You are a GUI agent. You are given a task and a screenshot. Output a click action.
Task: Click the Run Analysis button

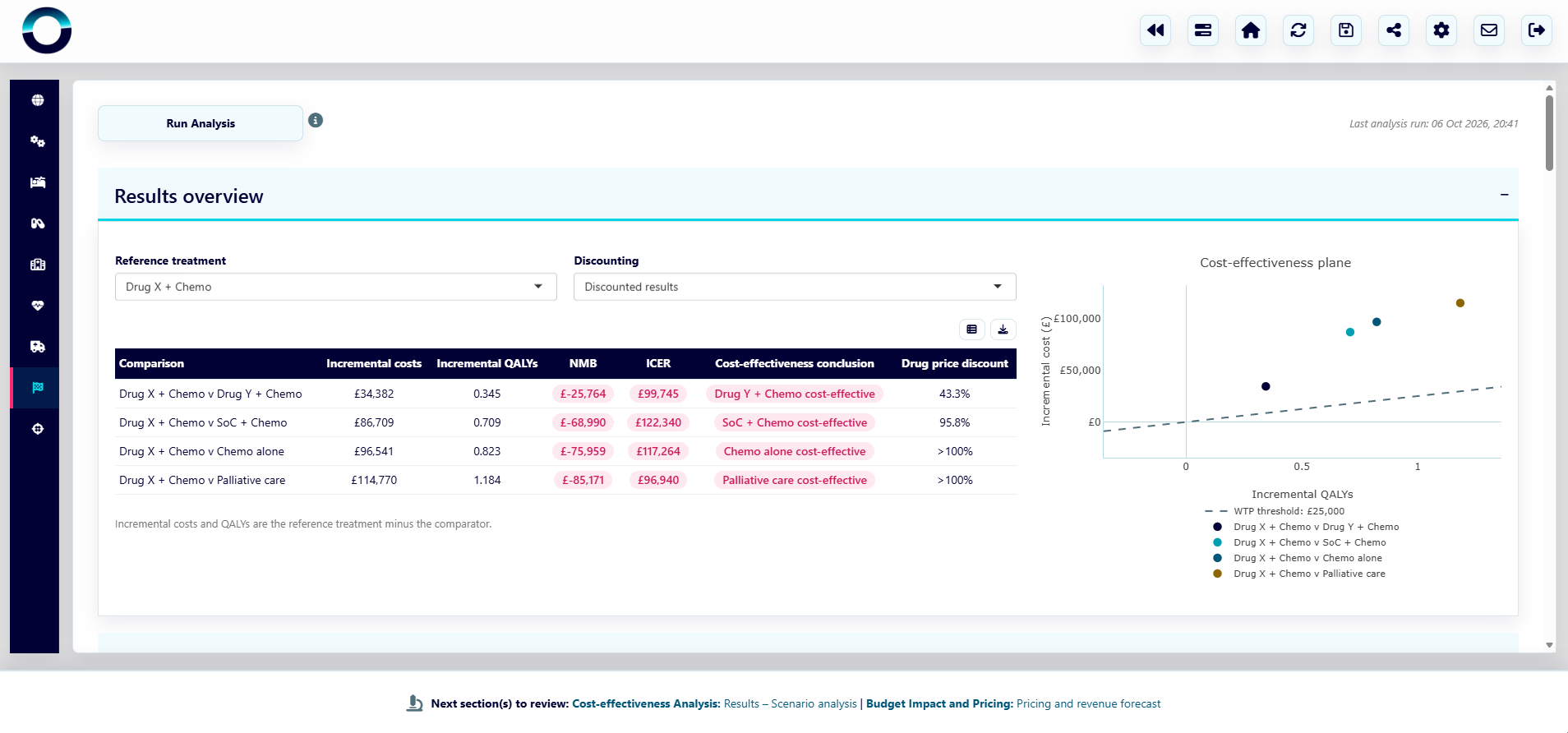coord(201,123)
